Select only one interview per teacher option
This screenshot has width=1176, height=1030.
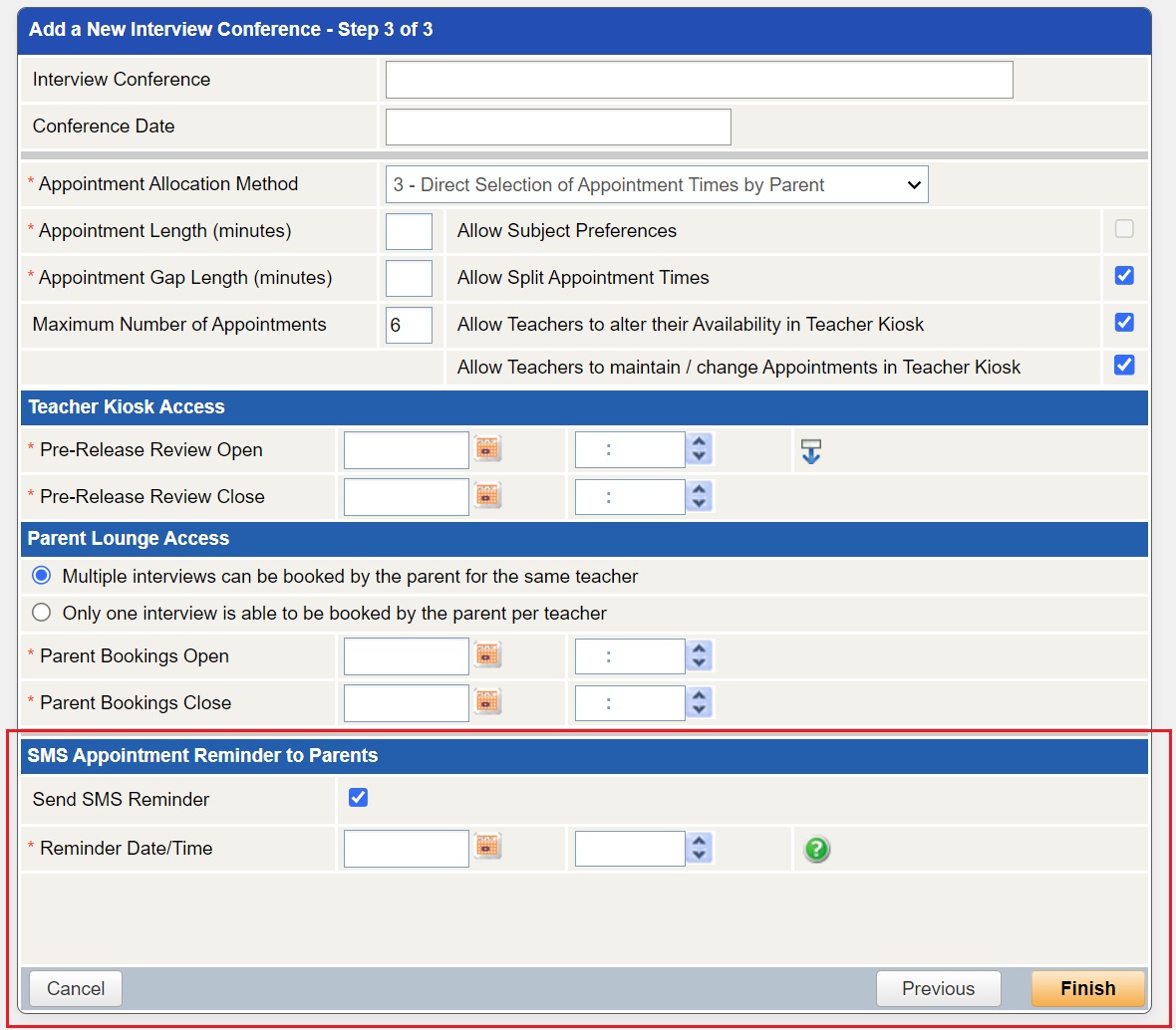(42, 613)
